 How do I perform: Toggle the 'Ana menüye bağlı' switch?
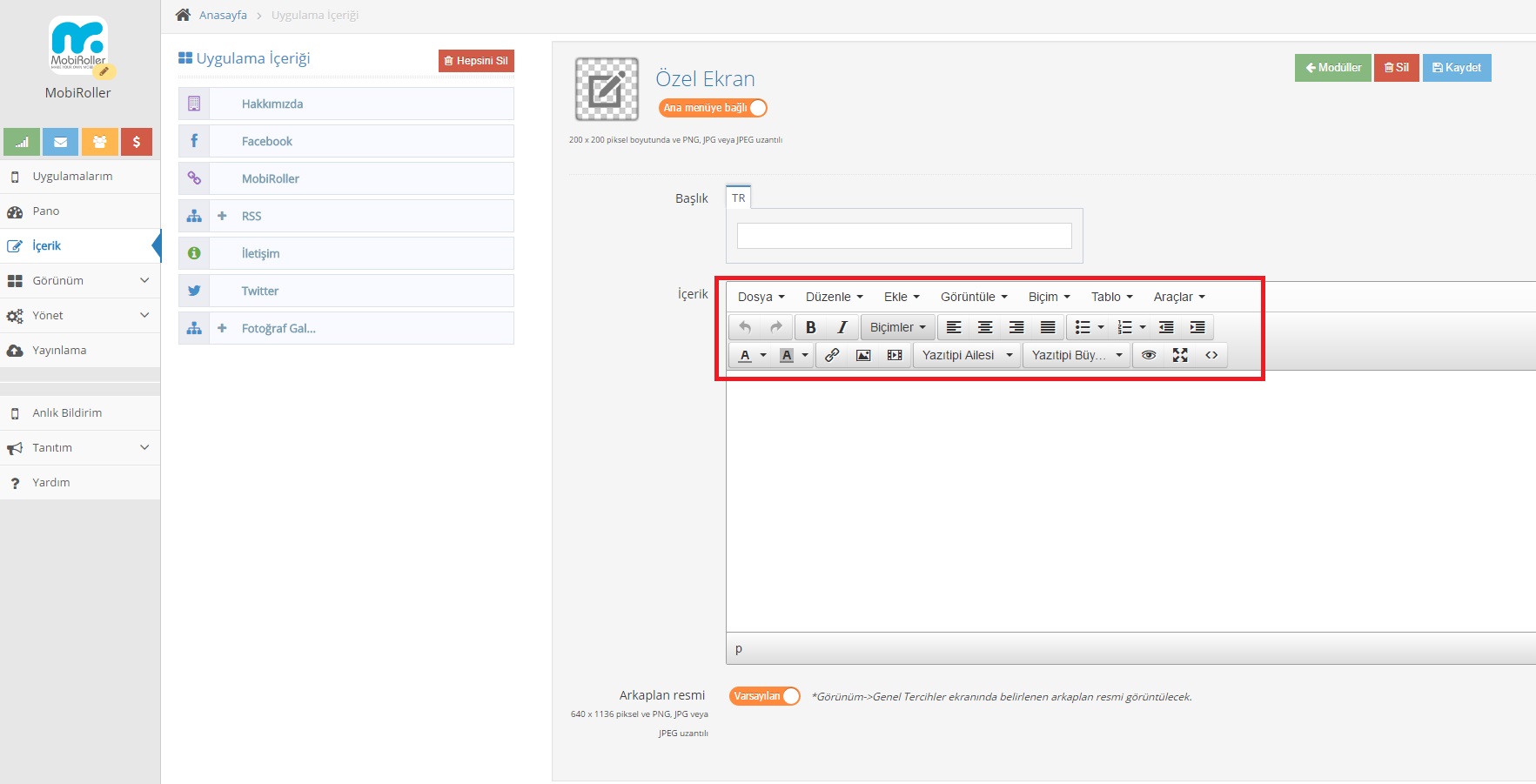[x=713, y=108]
